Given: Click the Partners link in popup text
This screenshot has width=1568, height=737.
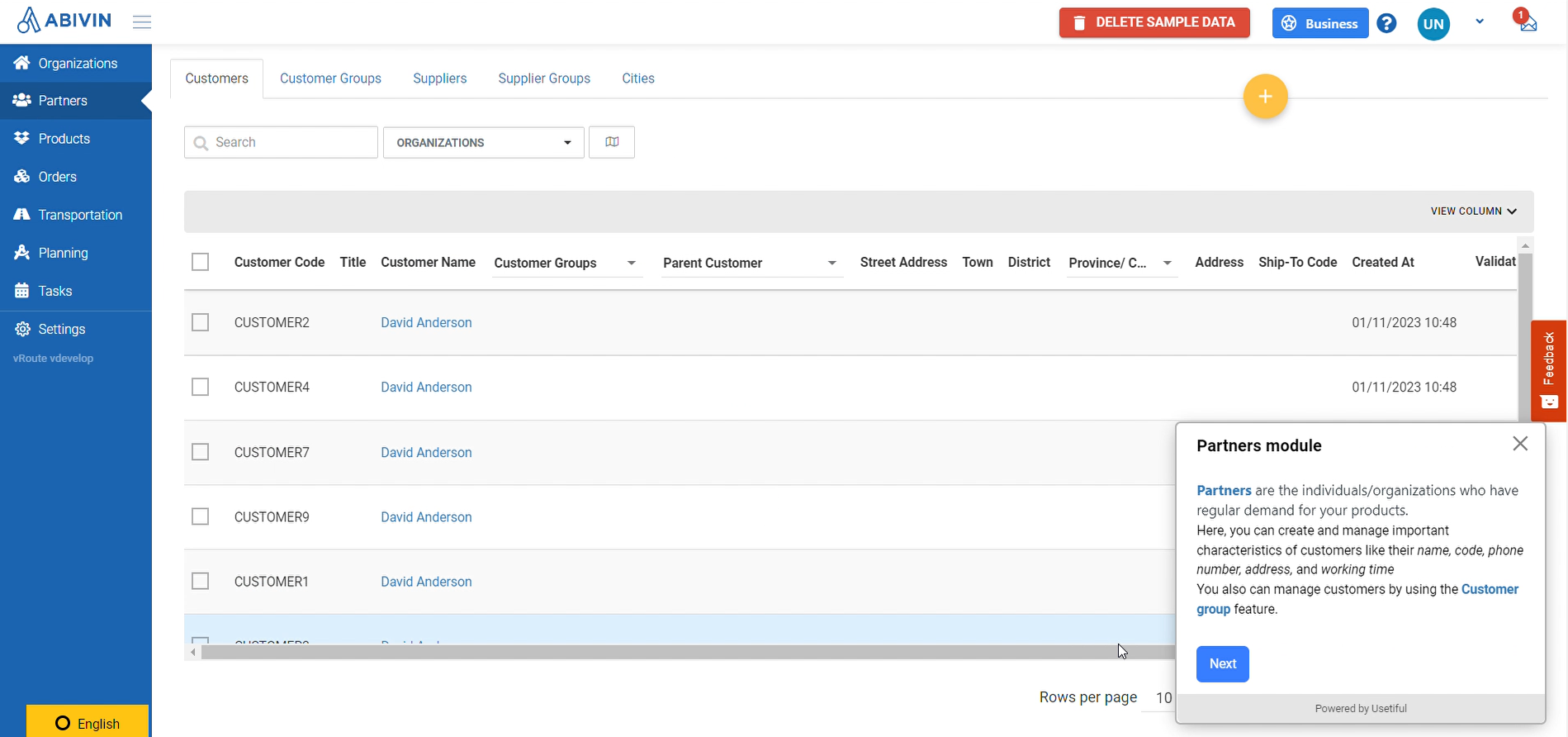Looking at the screenshot, I should pos(1224,491).
